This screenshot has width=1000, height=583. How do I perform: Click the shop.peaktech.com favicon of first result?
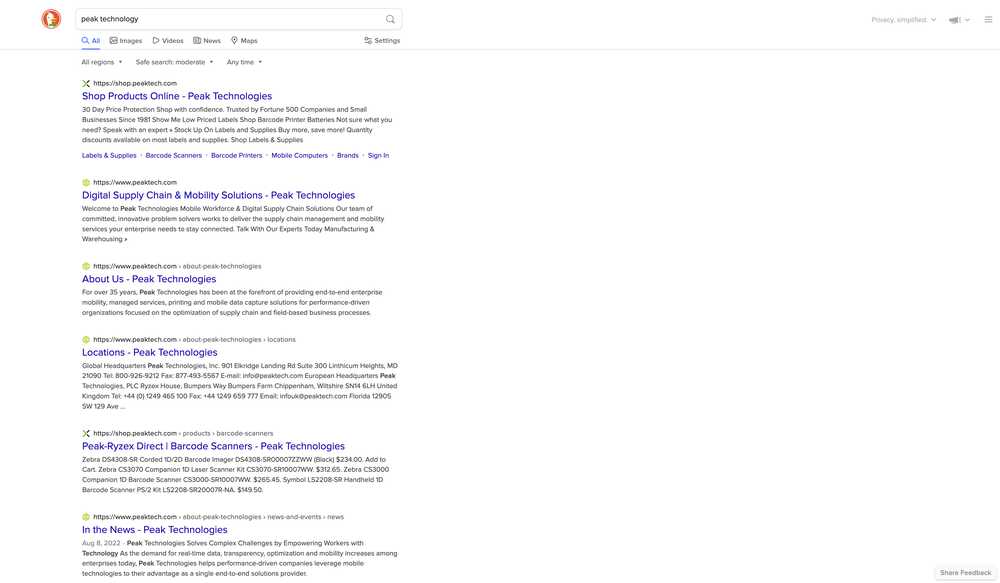pyautogui.click(x=86, y=83)
